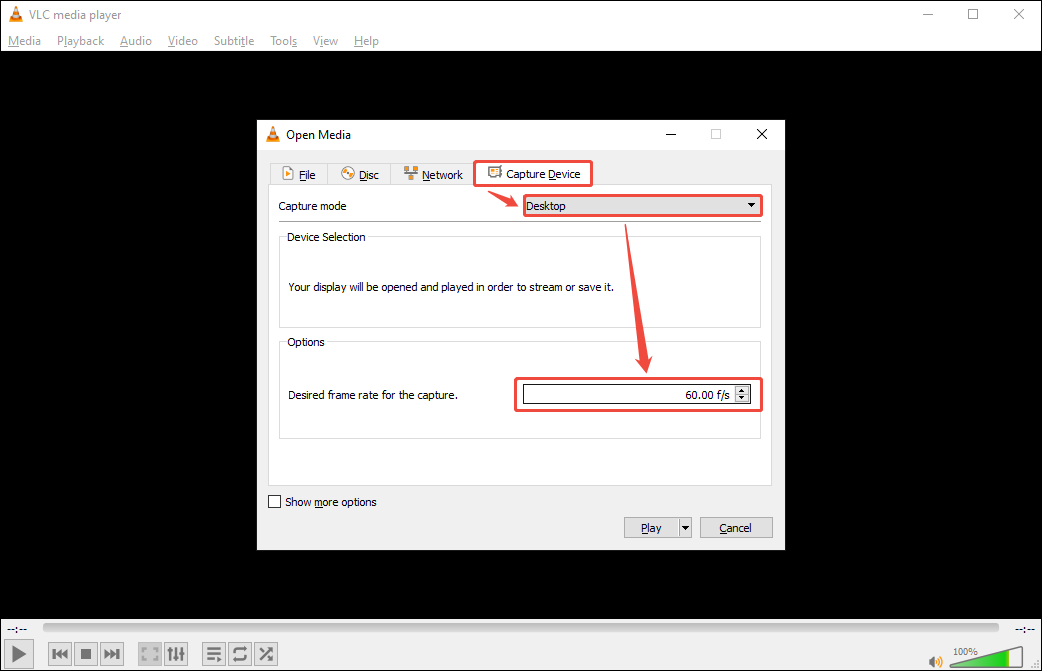Cancel the Open Media dialog
Image resolution: width=1042 pixels, height=671 pixels.
coord(735,527)
